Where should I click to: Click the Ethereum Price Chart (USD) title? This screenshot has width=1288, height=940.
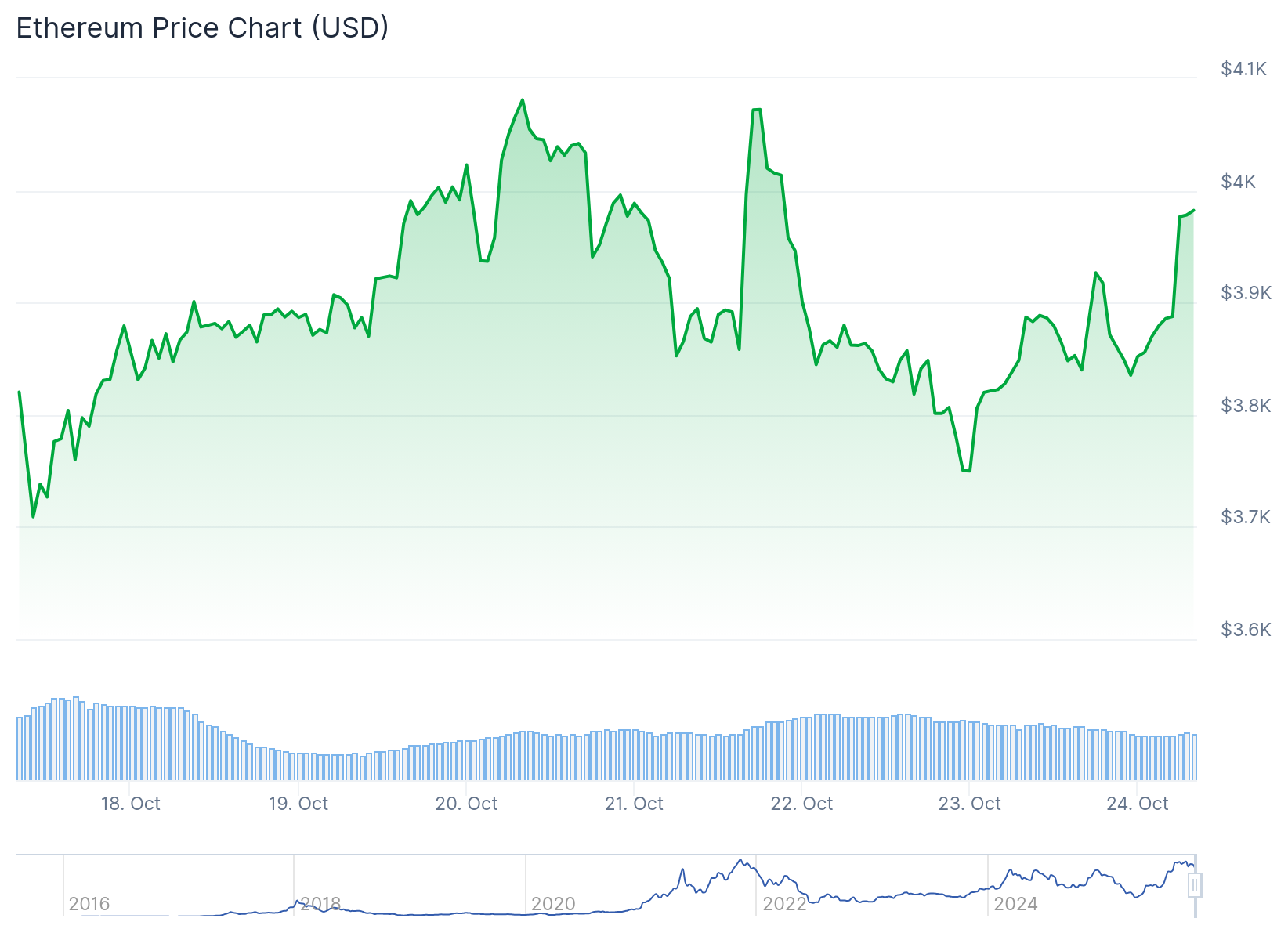(202, 28)
